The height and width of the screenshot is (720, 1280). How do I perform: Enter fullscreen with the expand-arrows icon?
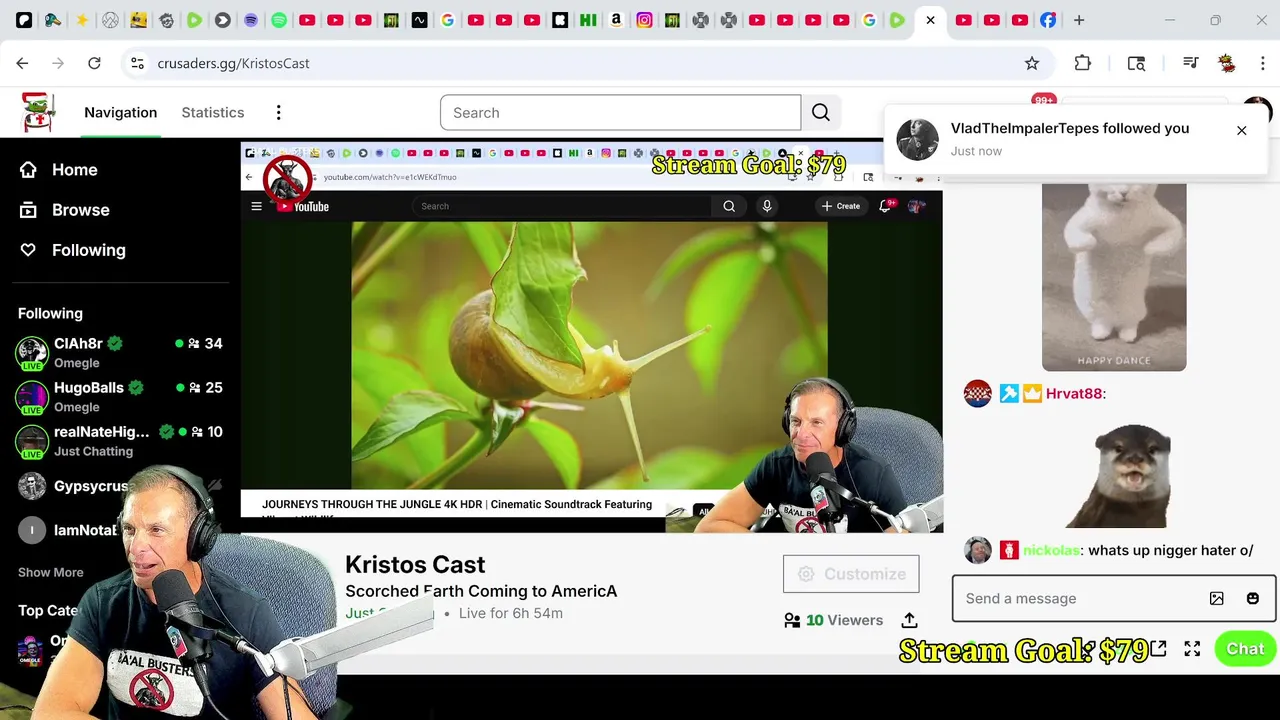[1192, 649]
